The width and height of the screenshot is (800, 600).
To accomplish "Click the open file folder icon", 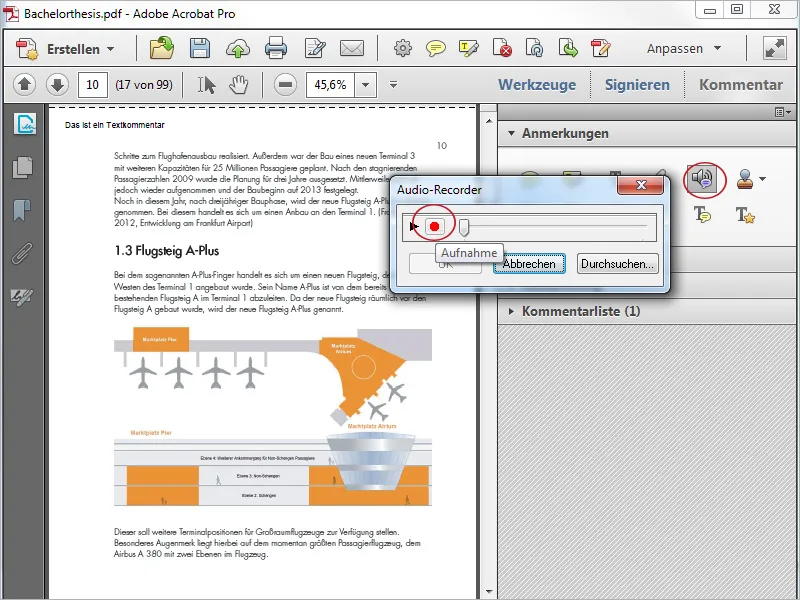I will tap(162, 48).
